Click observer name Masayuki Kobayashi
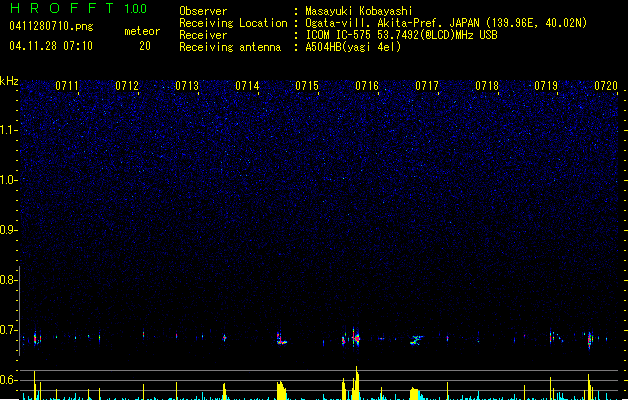The width and height of the screenshot is (629, 400). tap(359, 11)
